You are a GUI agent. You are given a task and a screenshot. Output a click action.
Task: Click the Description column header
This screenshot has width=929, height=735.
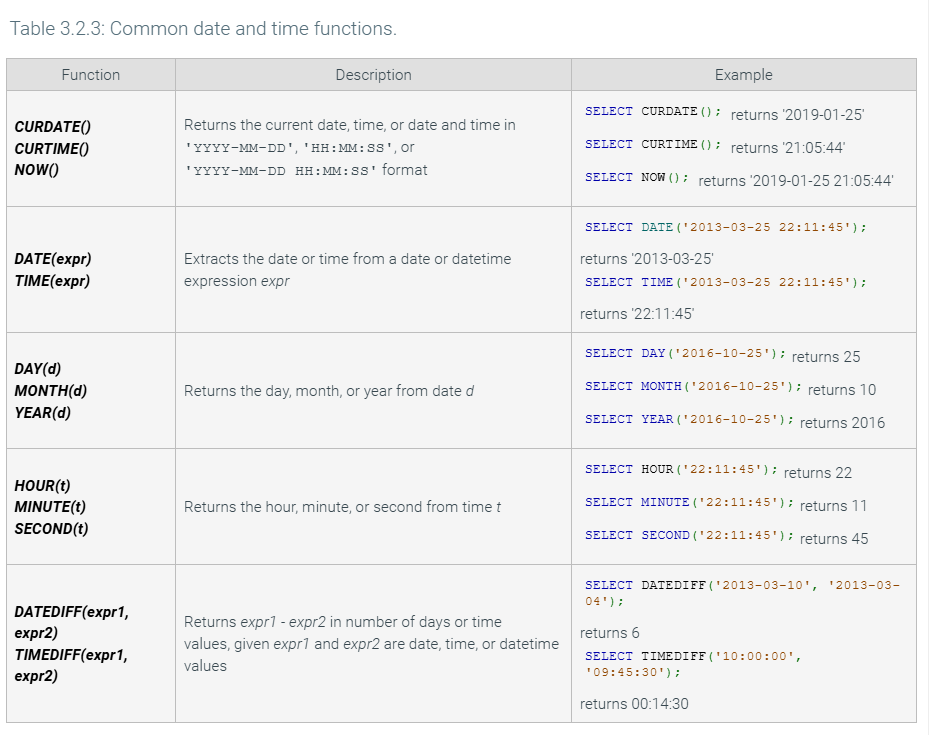[373, 75]
